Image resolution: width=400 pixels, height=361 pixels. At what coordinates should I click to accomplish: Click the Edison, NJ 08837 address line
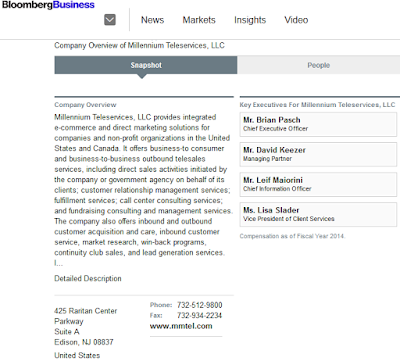84,342
